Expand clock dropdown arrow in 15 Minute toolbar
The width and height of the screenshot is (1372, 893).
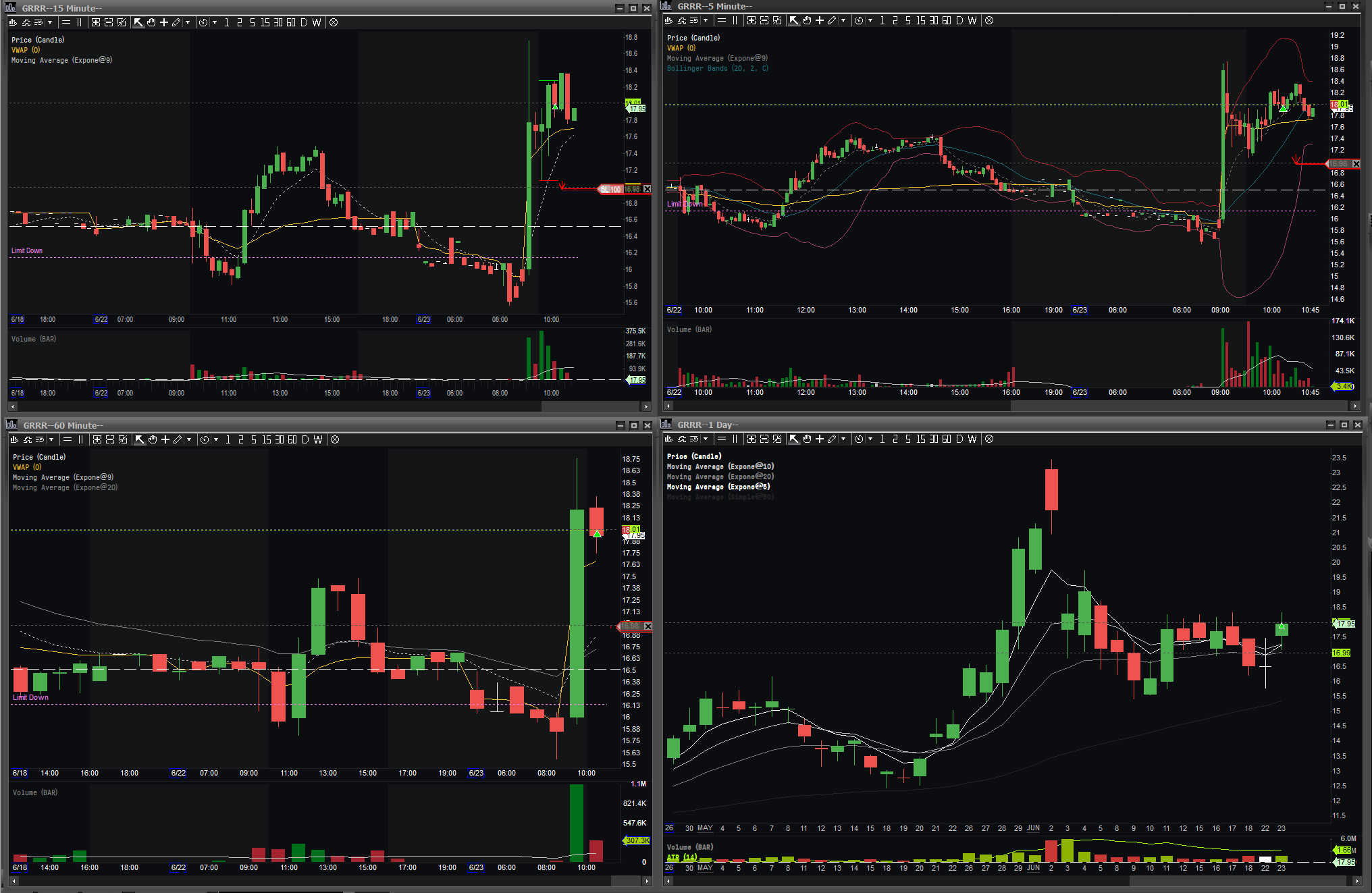coord(215,22)
